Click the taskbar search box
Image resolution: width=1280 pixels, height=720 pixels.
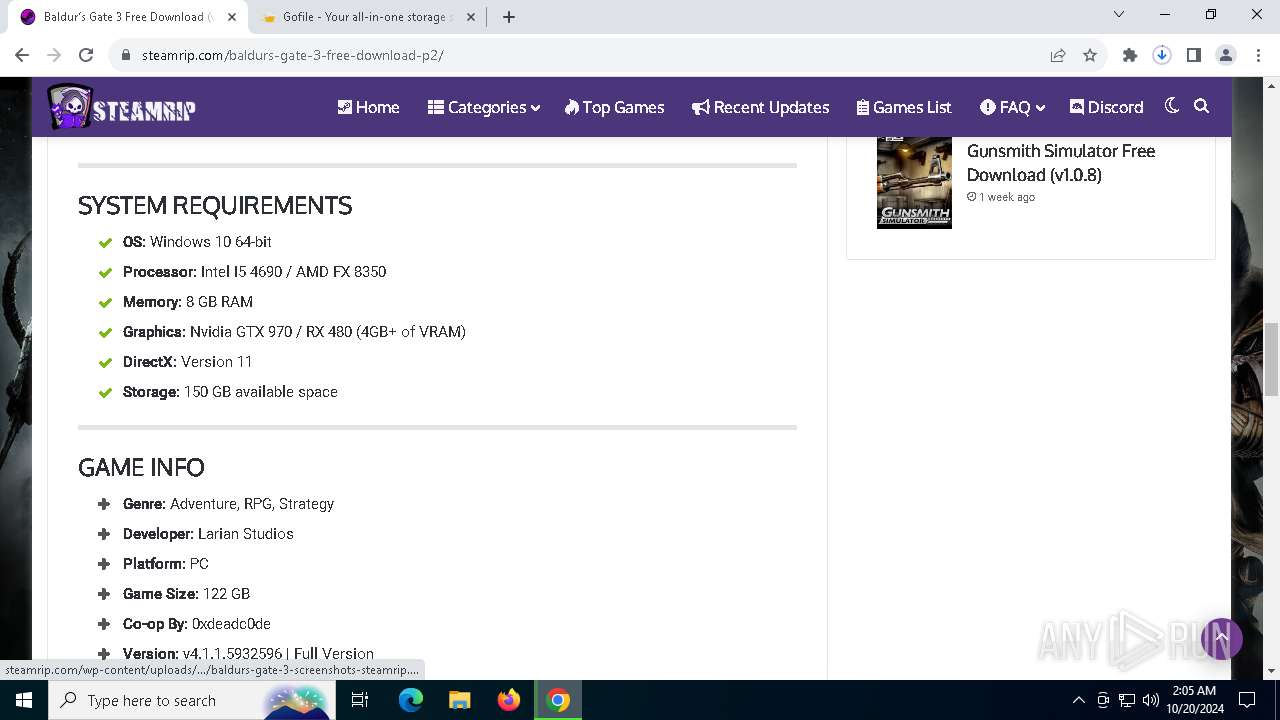coord(193,700)
